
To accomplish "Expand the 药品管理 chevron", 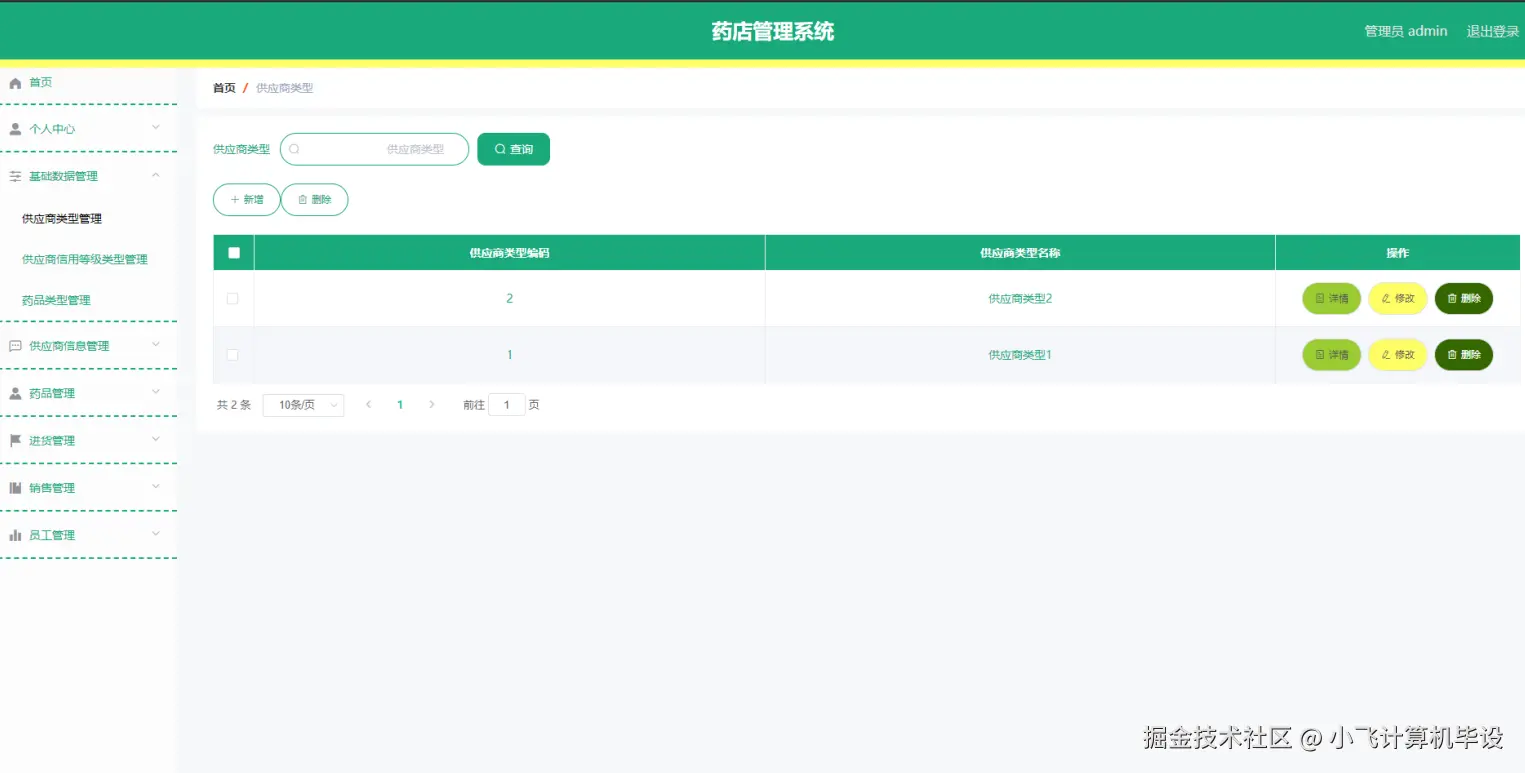I will [x=156, y=392].
